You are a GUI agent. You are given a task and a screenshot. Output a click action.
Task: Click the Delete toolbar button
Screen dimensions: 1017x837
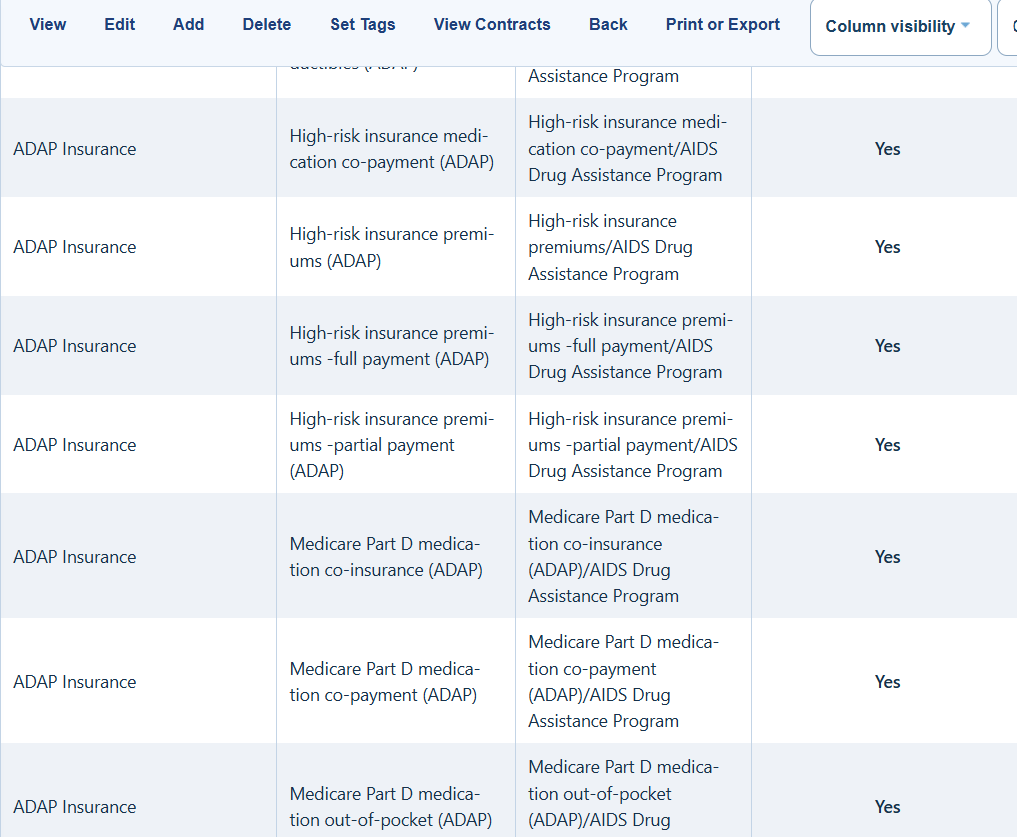coord(267,25)
